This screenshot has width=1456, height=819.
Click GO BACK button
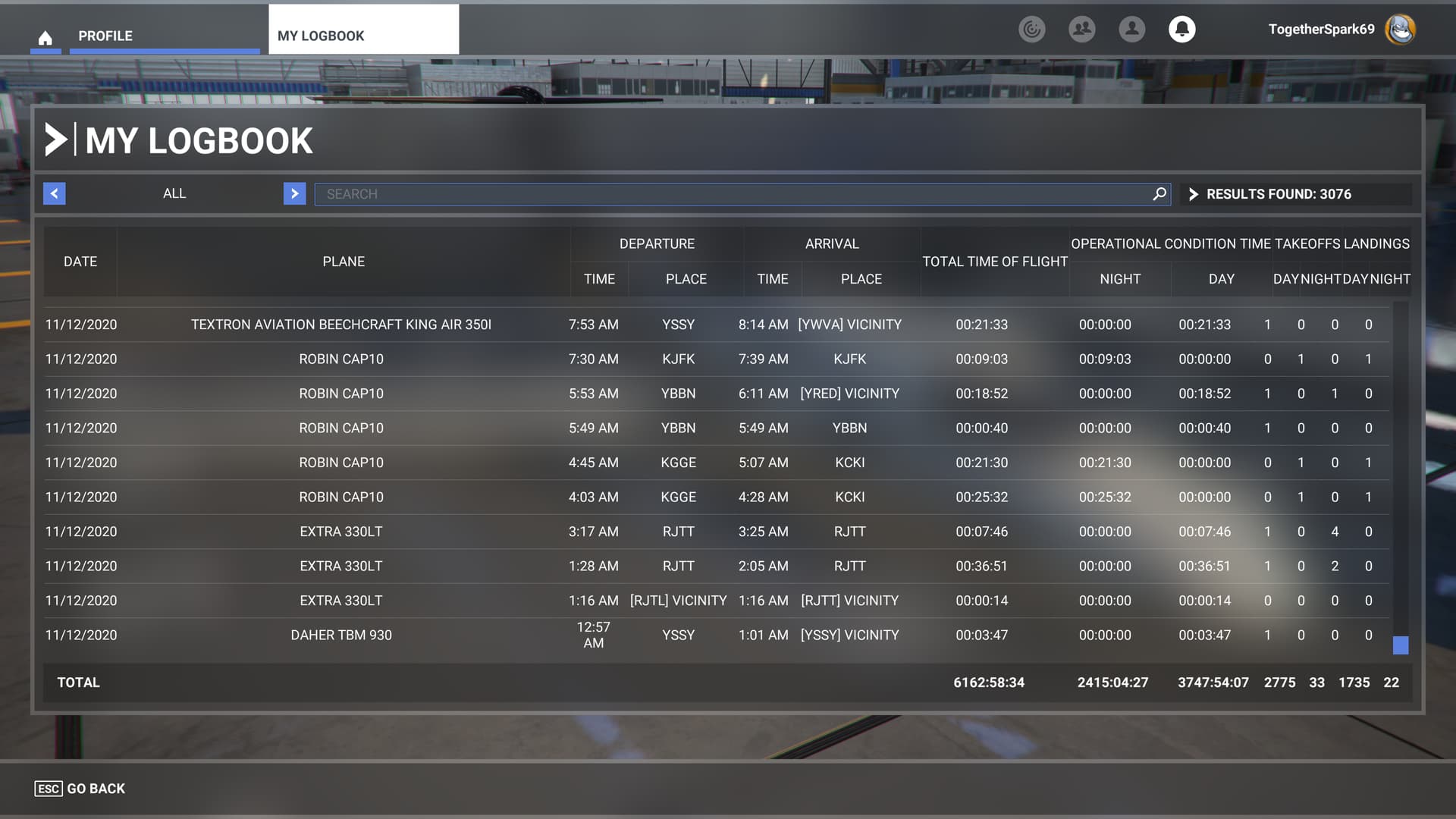point(80,789)
